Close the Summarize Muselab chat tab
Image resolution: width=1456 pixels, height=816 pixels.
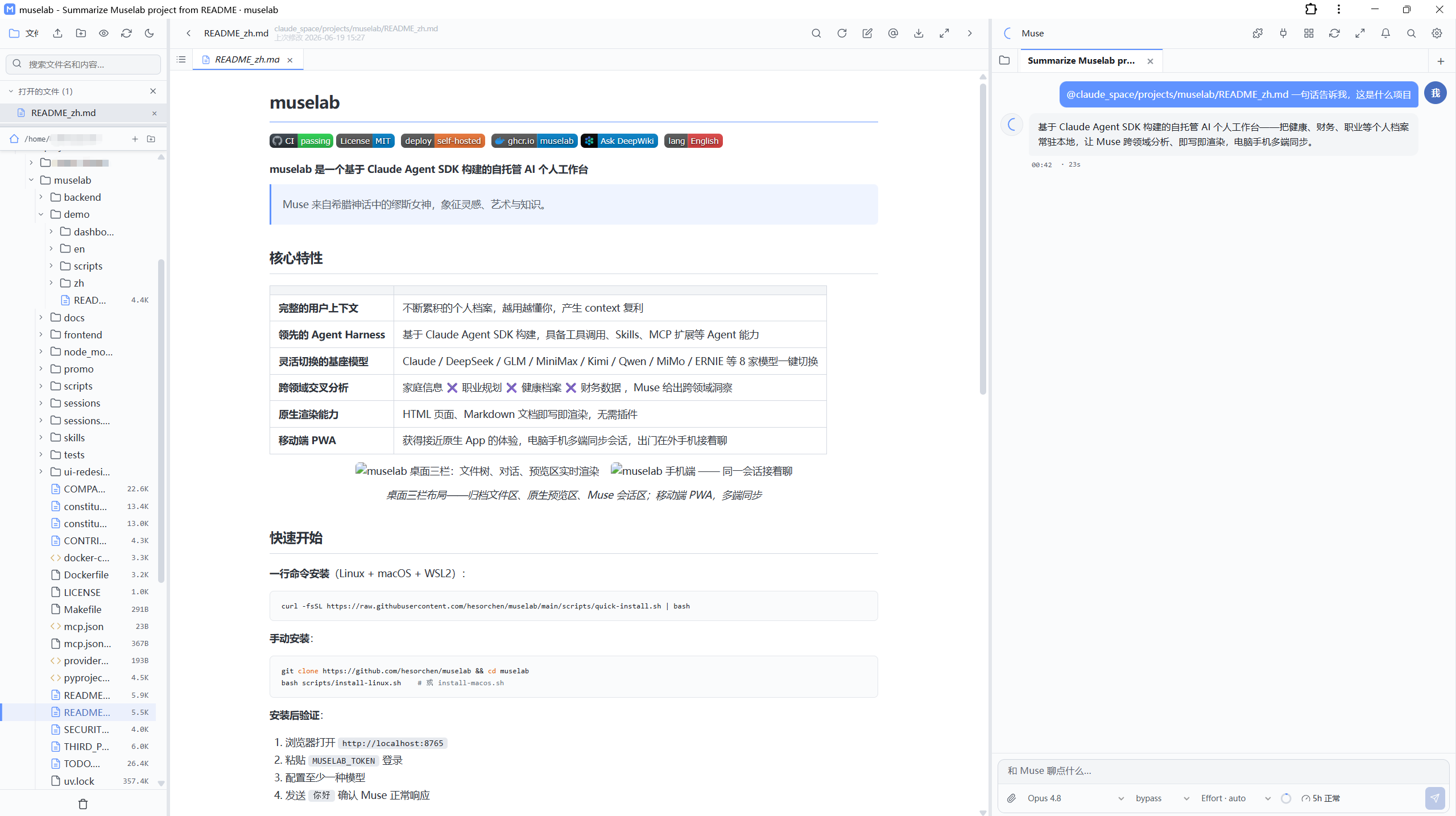(1150, 61)
